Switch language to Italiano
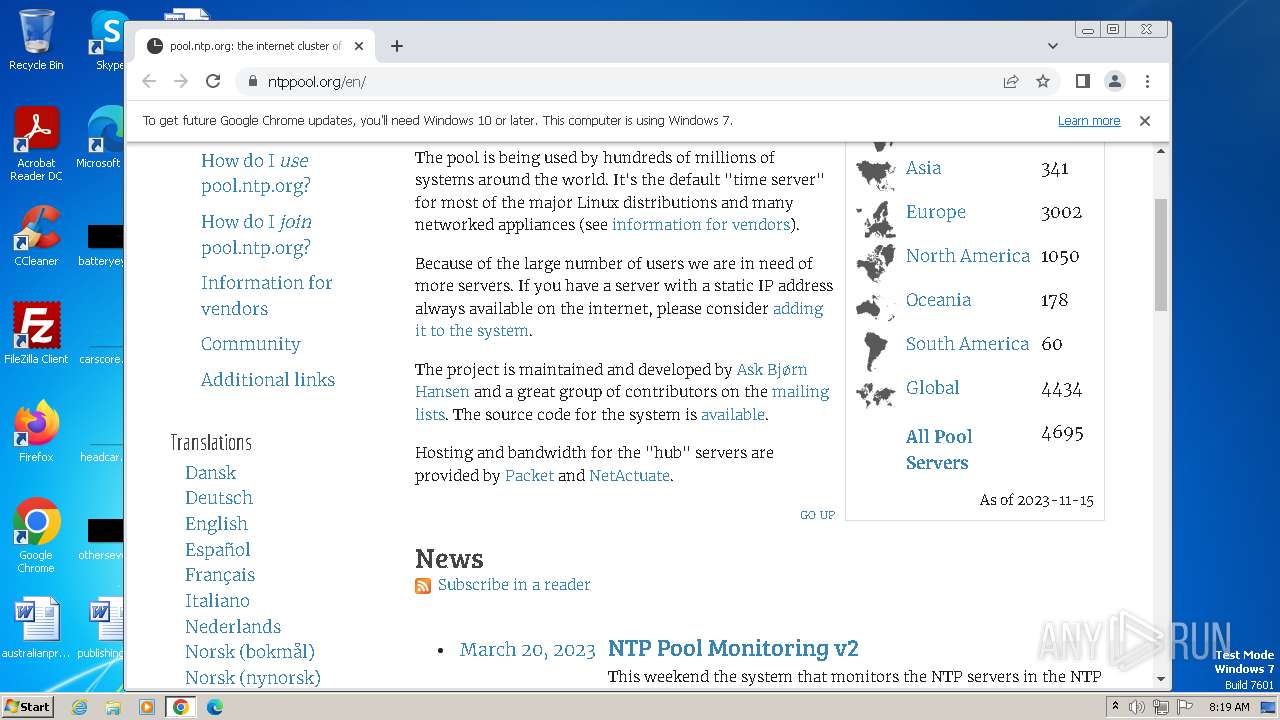Image resolution: width=1280 pixels, height=720 pixels. click(x=217, y=601)
